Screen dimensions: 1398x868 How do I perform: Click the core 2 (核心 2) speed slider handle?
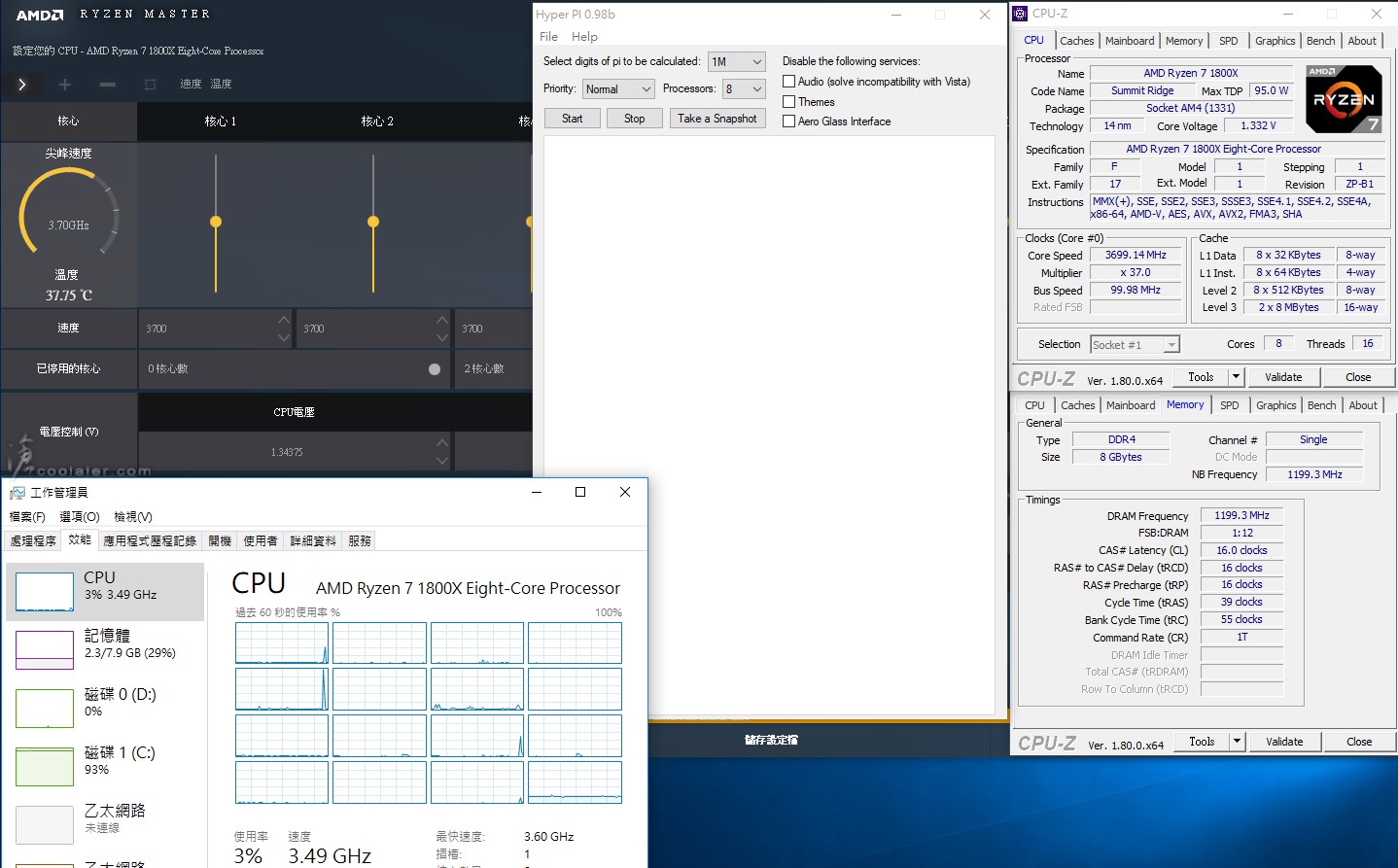tap(373, 222)
